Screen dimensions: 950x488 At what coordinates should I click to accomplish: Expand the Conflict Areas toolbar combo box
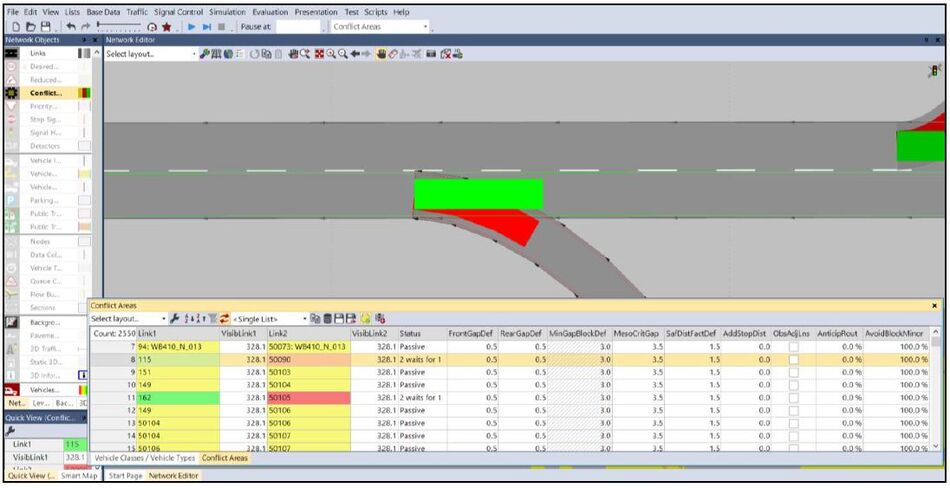click(x=380, y=27)
